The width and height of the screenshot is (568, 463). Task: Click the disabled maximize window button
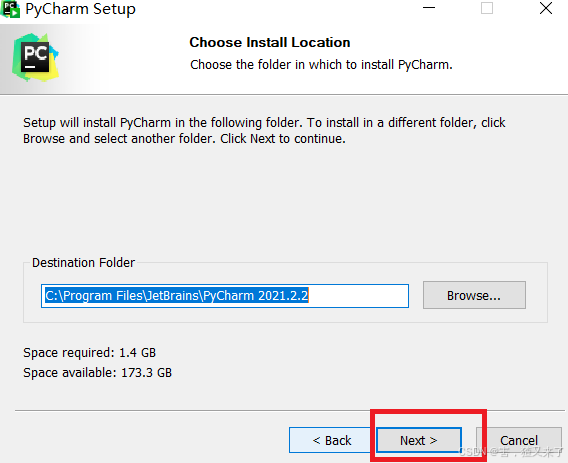tap(487, 8)
